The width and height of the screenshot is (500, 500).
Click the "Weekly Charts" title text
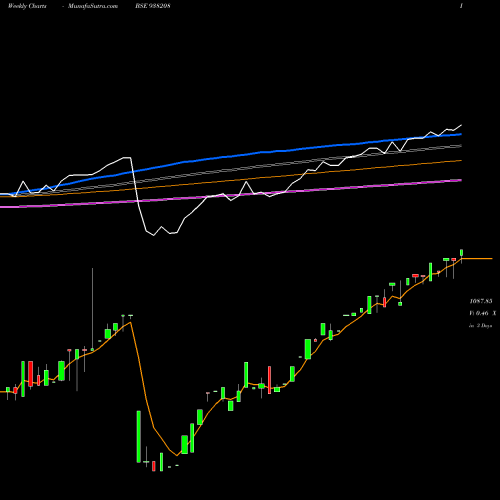[x=27, y=6]
